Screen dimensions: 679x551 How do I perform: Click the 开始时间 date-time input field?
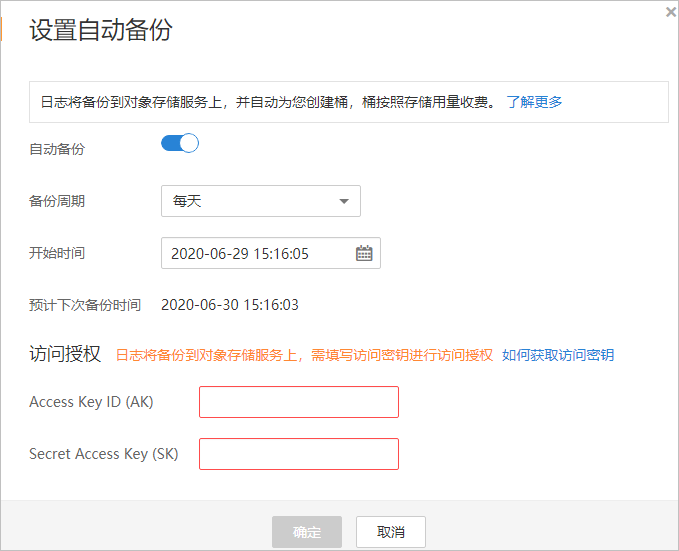[x=256, y=254]
